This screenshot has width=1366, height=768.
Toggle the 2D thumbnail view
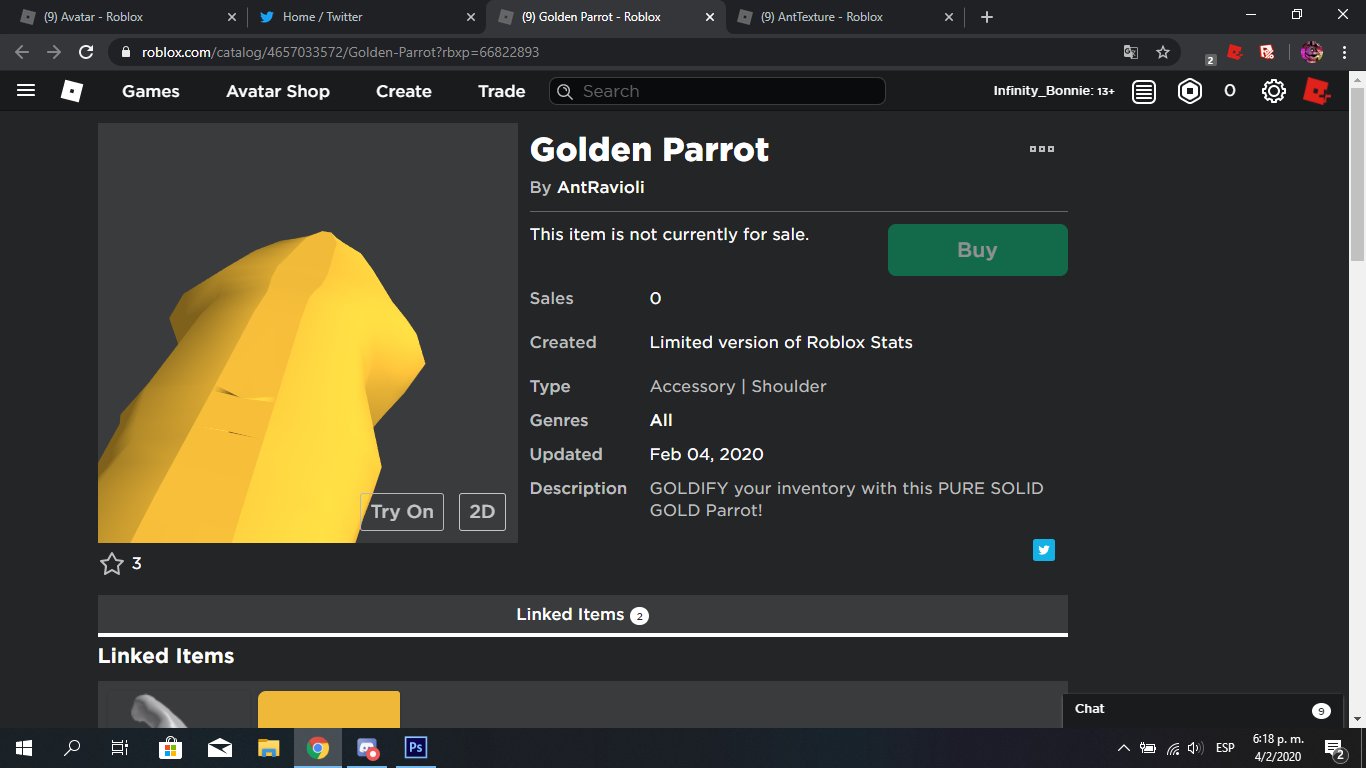[x=482, y=512]
